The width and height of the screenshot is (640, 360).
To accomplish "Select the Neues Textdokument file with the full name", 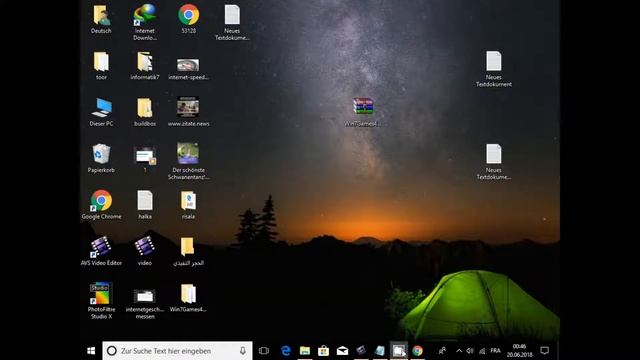I will click(493, 61).
